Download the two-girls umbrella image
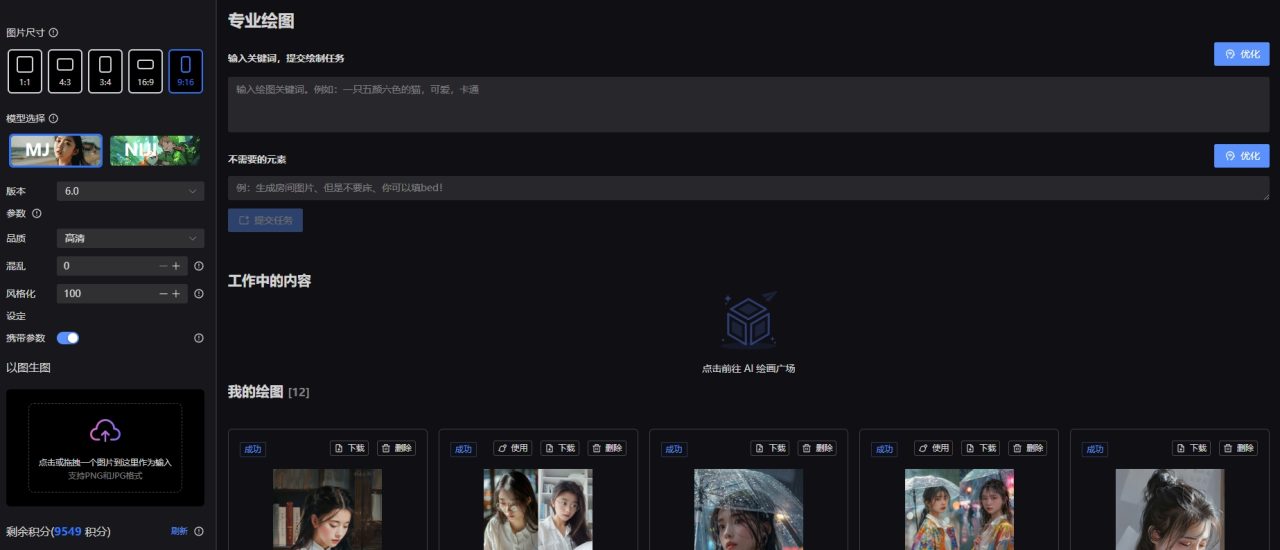1280x550 pixels. click(981, 448)
